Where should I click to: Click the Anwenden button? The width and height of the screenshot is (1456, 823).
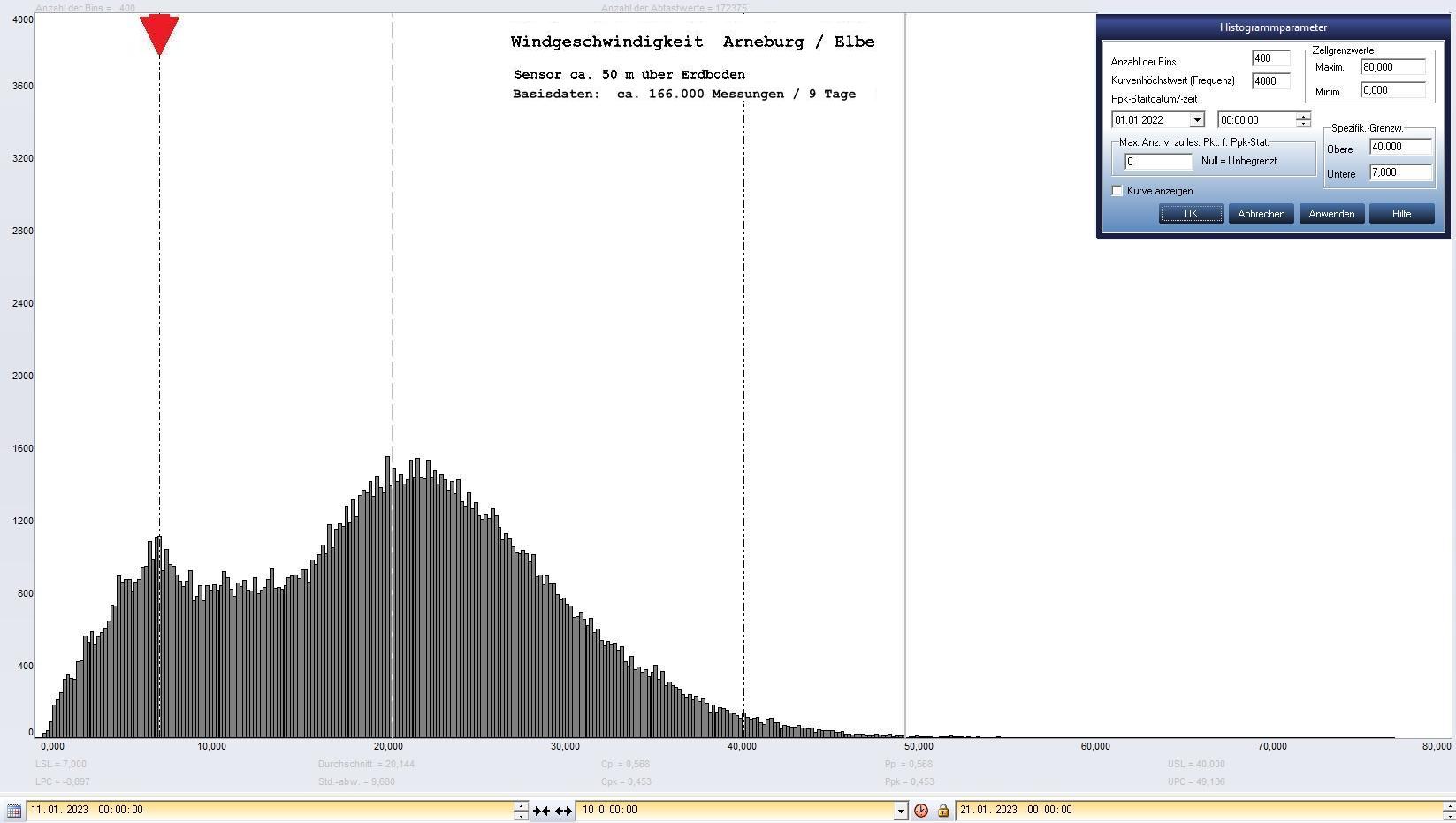(1331, 214)
